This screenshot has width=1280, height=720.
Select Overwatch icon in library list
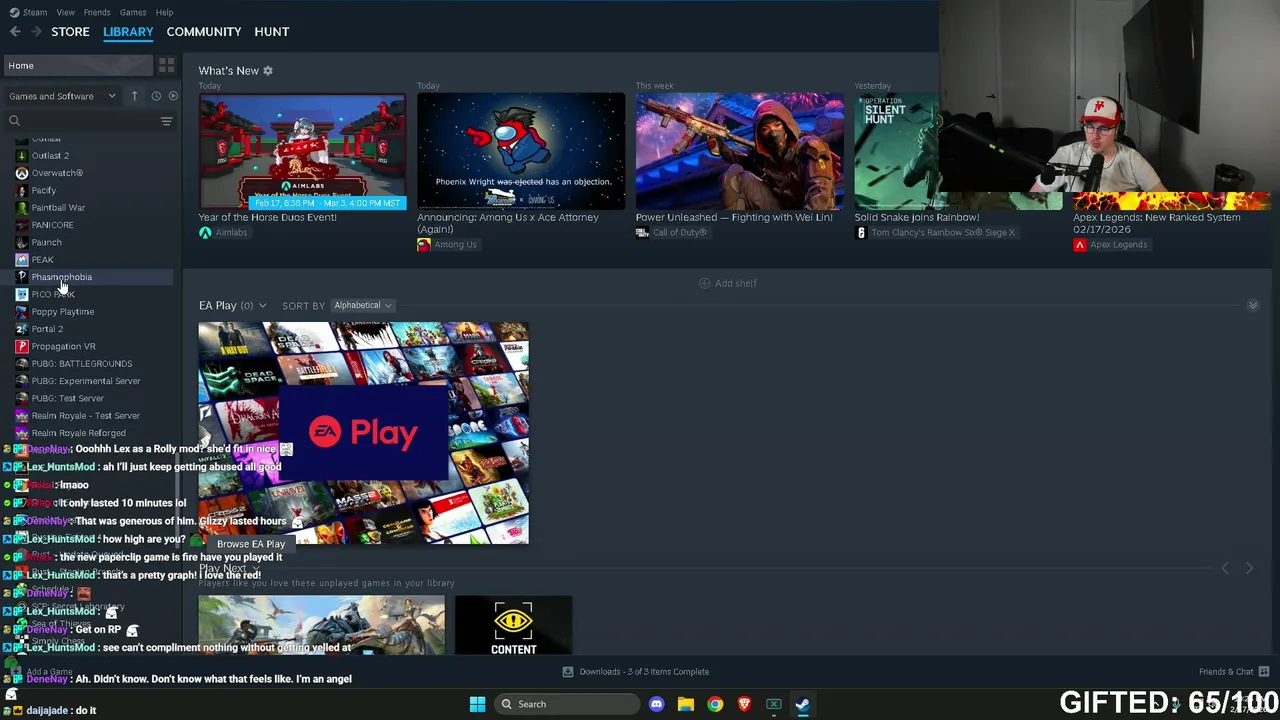click(x=22, y=173)
